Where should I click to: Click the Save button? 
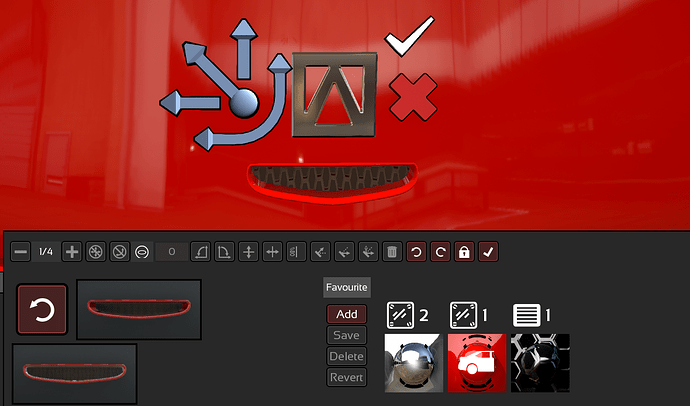point(347,335)
